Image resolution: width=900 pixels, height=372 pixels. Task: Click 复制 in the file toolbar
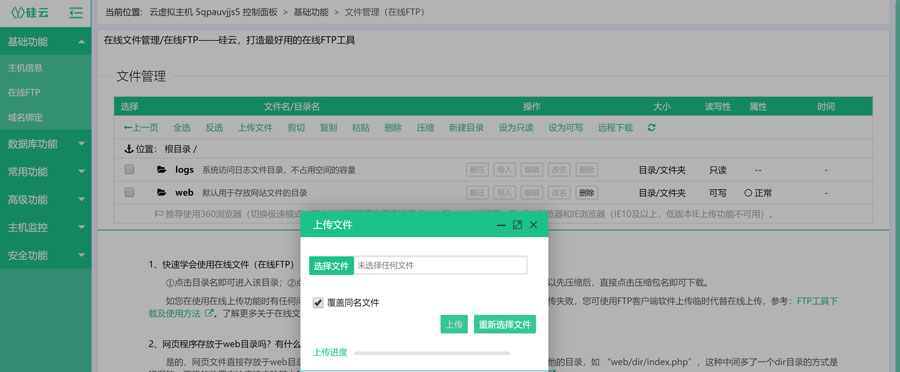click(x=328, y=127)
